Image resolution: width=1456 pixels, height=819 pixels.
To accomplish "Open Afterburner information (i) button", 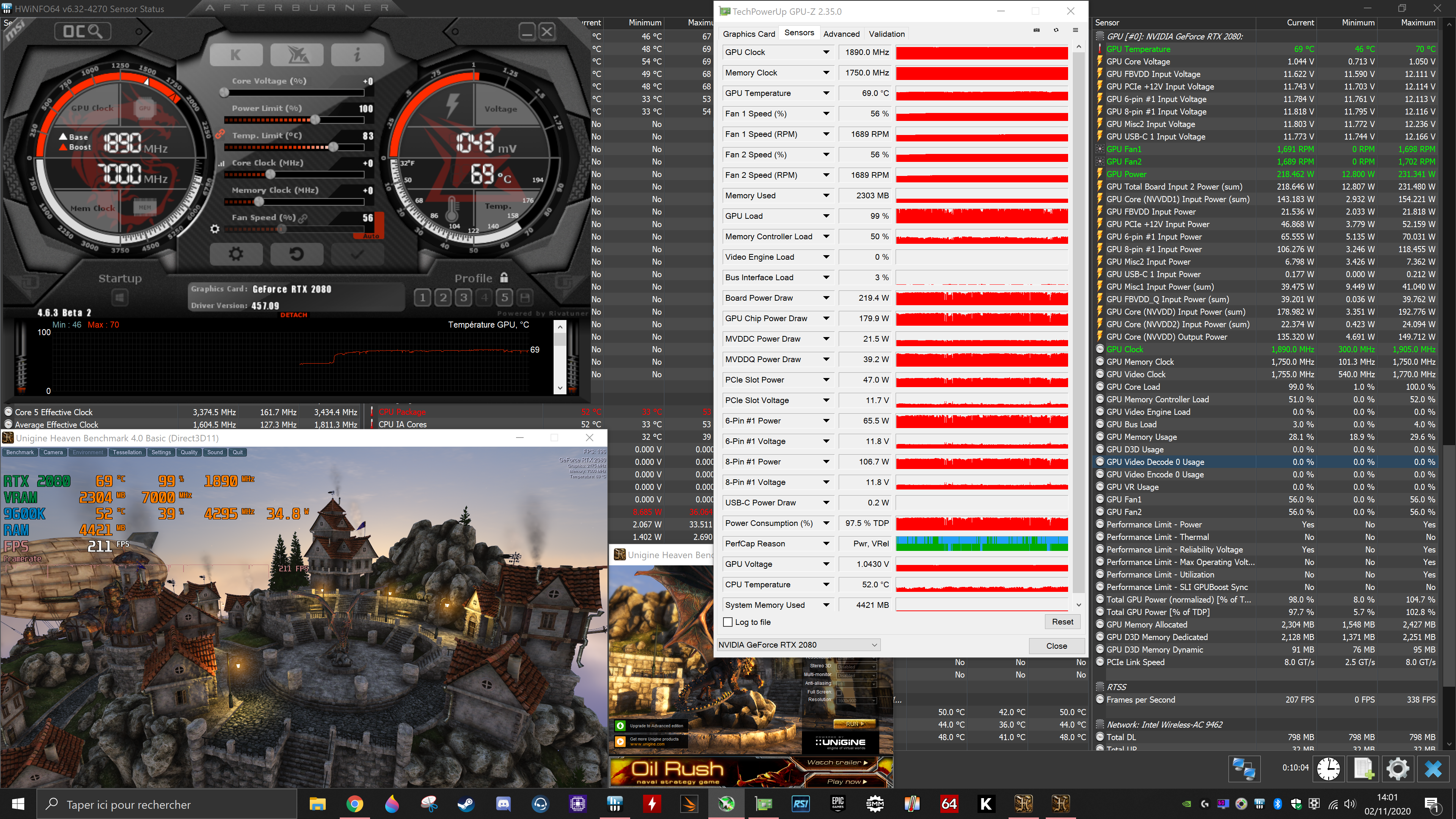I will (x=357, y=55).
